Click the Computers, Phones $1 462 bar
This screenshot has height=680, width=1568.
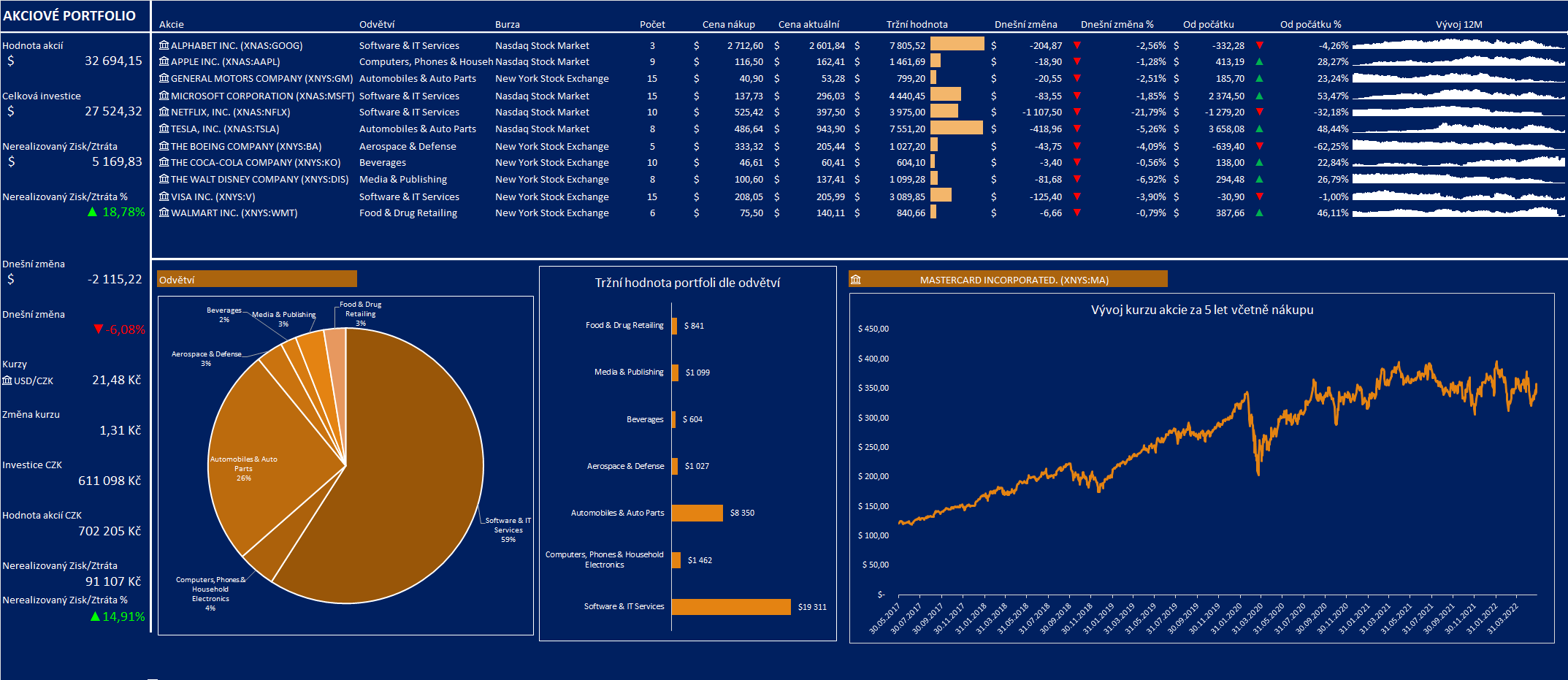click(x=676, y=560)
